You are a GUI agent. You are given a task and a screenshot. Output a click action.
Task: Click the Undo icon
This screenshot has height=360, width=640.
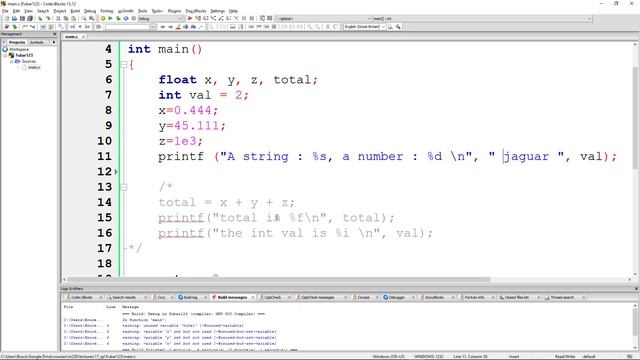[x=40, y=18]
